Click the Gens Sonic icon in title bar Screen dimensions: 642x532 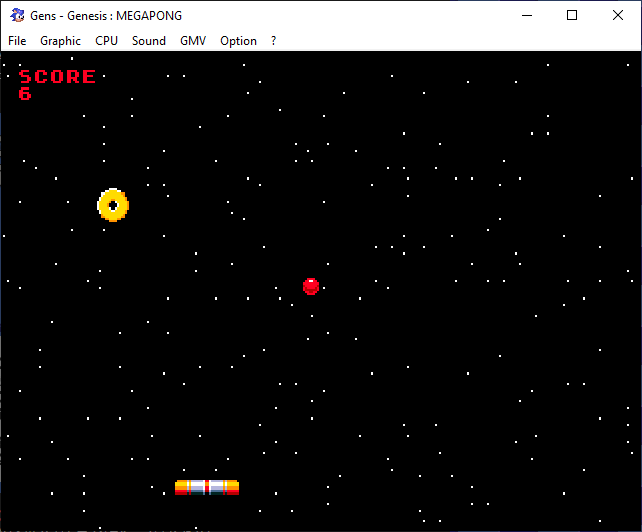coord(17,15)
